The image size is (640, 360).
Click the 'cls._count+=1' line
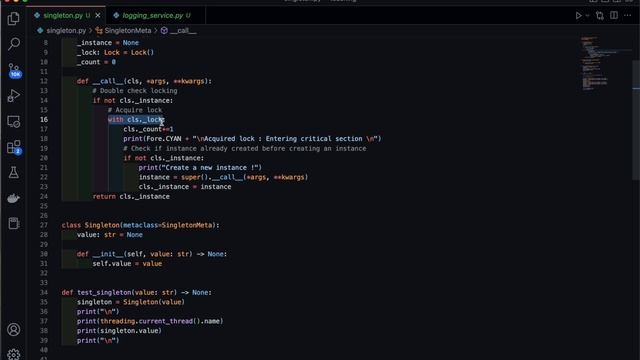tap(148, 129)
